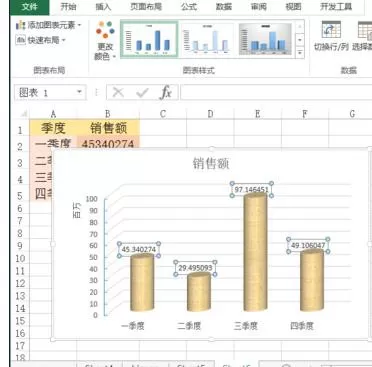Open the 开发工具 ribbon tab
The image size is (372, 367).
[336, 7]
